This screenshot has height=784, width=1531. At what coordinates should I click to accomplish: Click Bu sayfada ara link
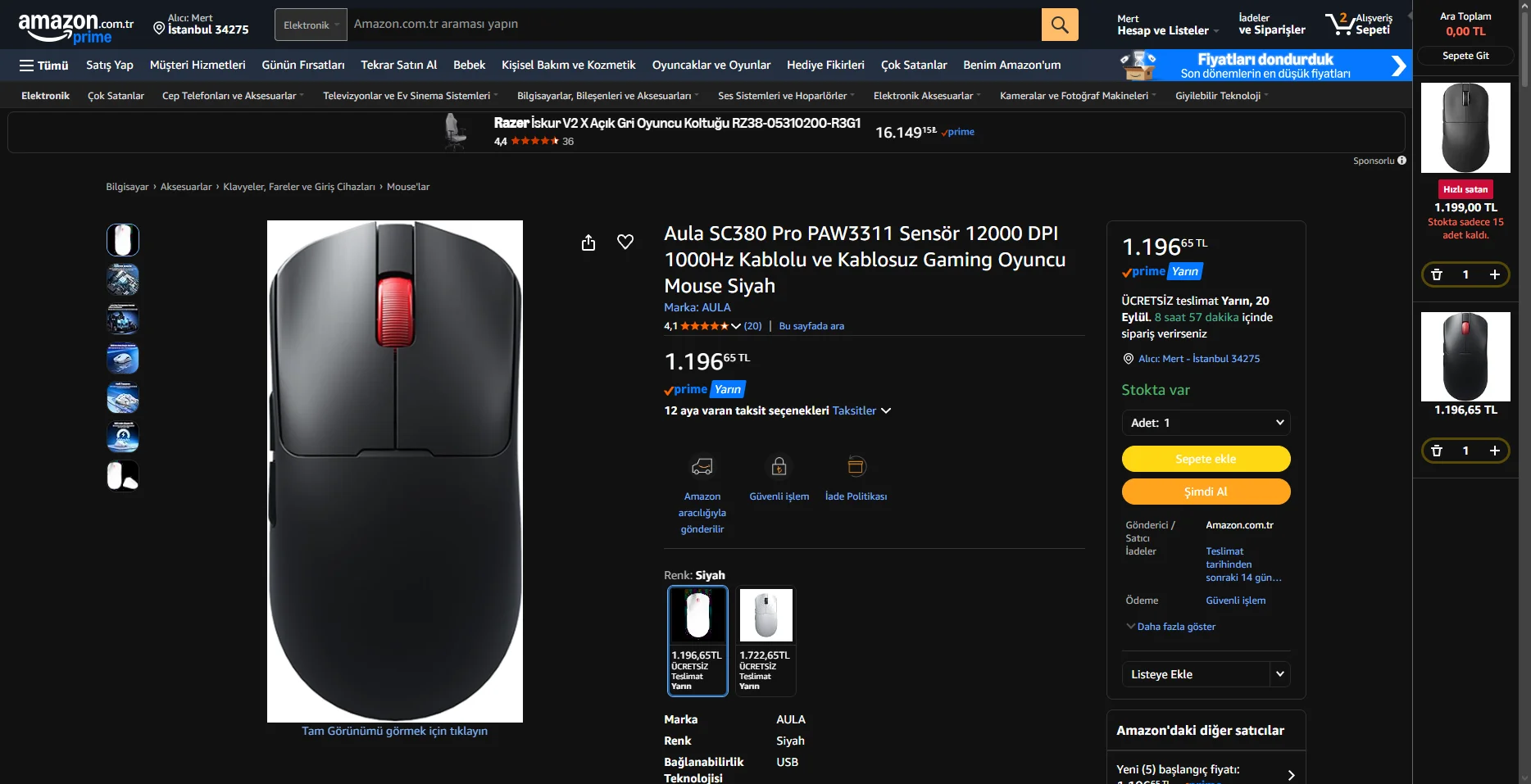[x=811, y=326]
